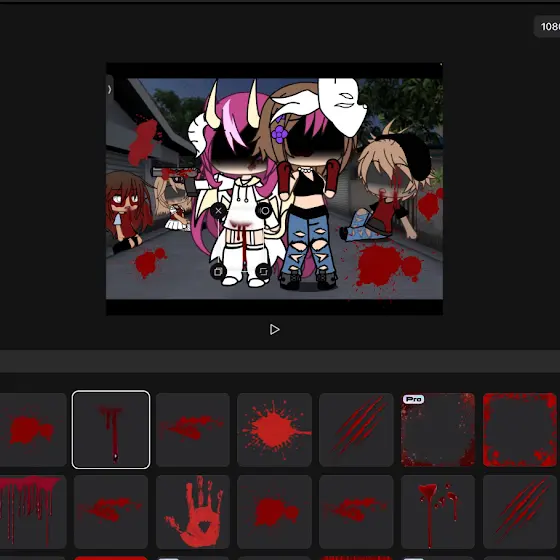
Task: Select the blood smear sticker next to the drip sticker
Action: pos(193,430)
